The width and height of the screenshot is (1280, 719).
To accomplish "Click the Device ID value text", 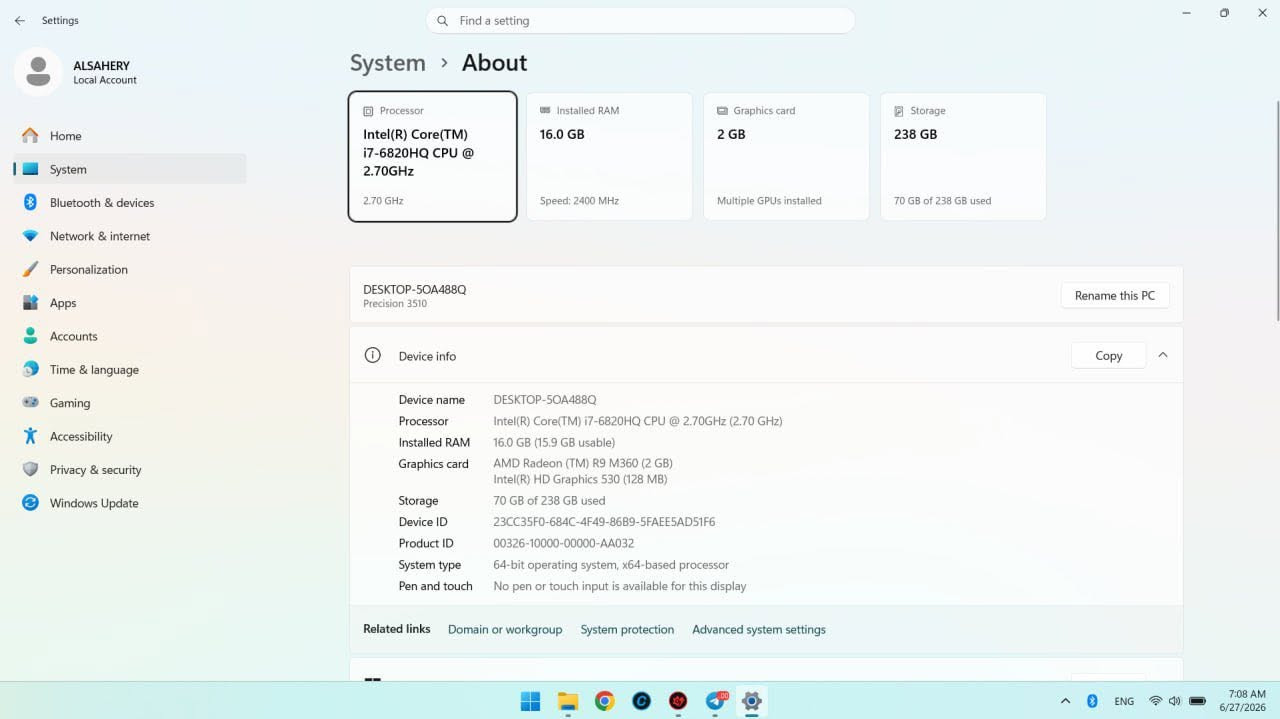I will [x=604, y=522].
